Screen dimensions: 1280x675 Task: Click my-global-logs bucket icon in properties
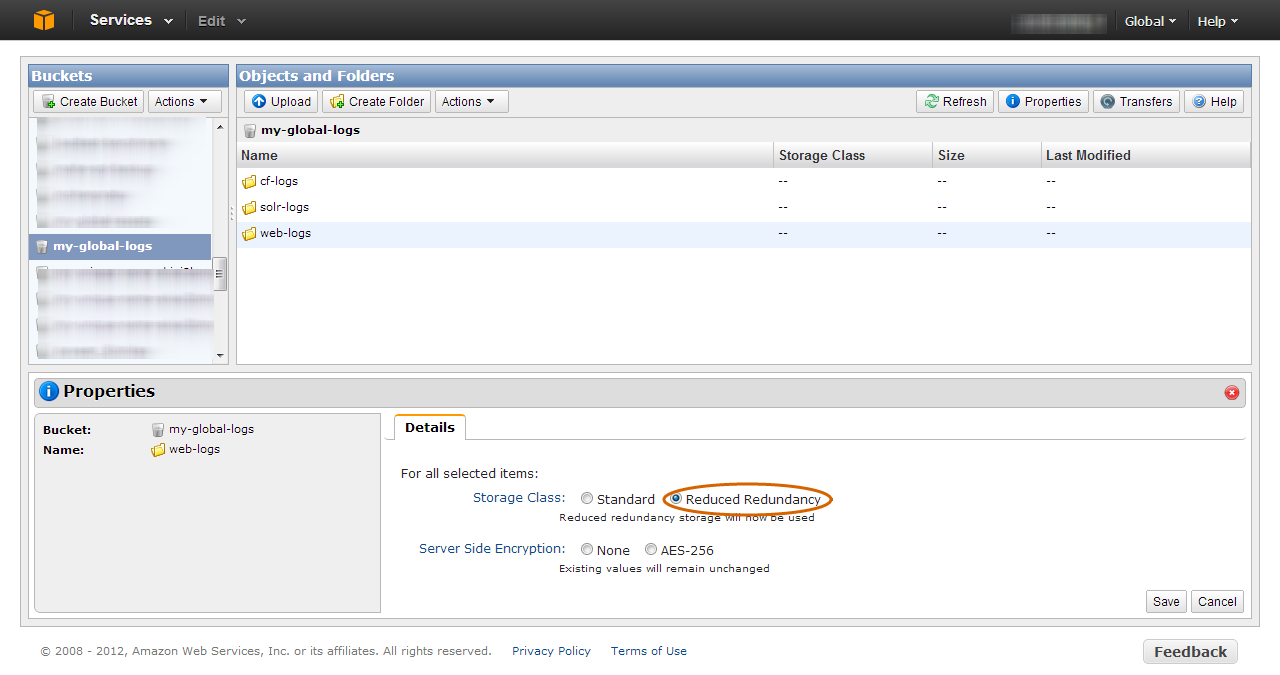click(158, 429)
